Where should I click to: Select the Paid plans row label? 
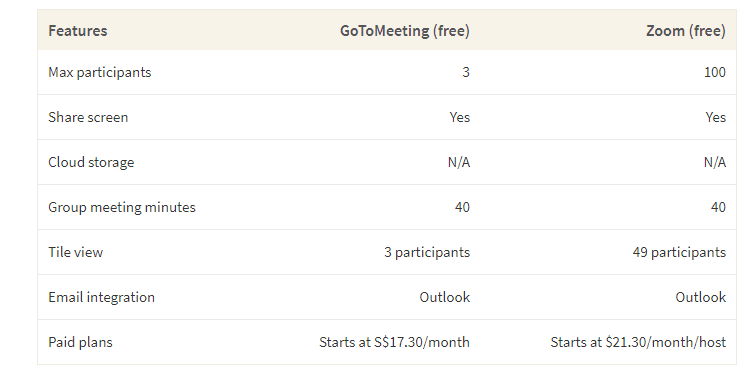coord(81,342)
